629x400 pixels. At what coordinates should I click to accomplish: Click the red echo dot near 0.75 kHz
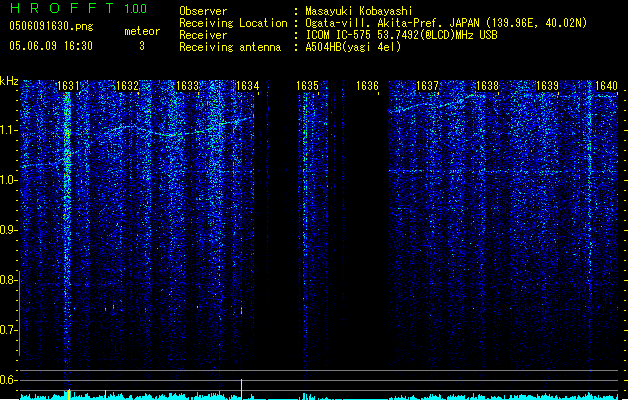pyautogui.click(x=241, y=311)
